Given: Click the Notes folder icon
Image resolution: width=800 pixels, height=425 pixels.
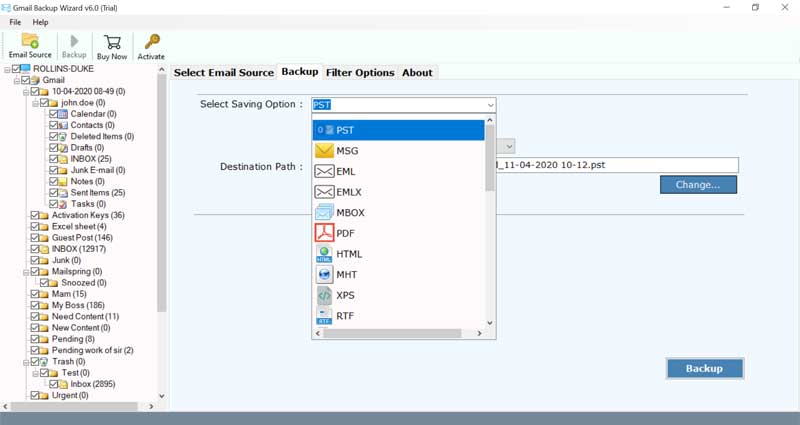Looking at the screenshot, I should tap(63, 181).
